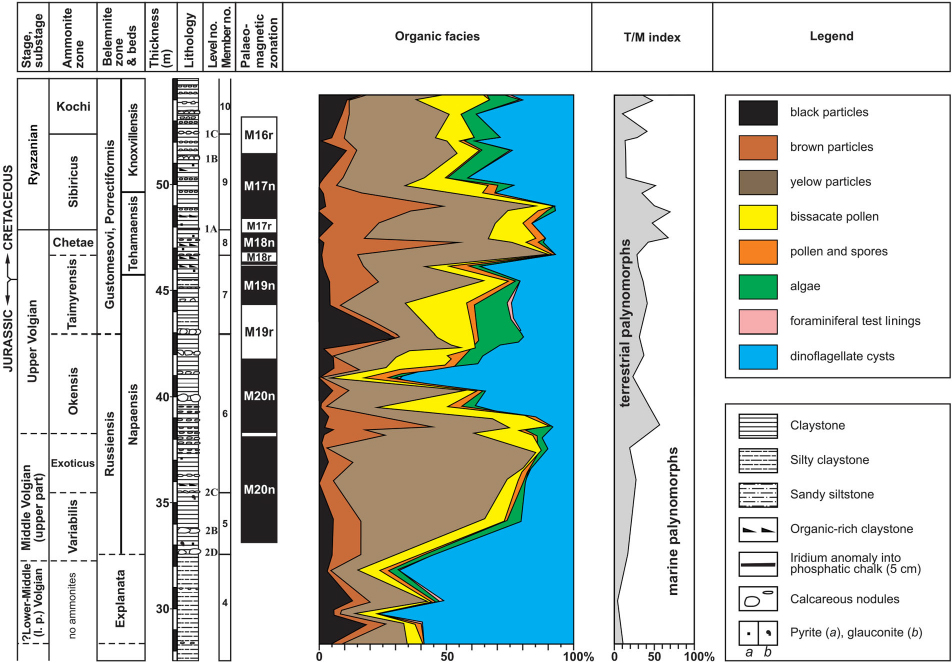952x663 pixels.
Task: Select the T/M index column header
Action: 651,37
